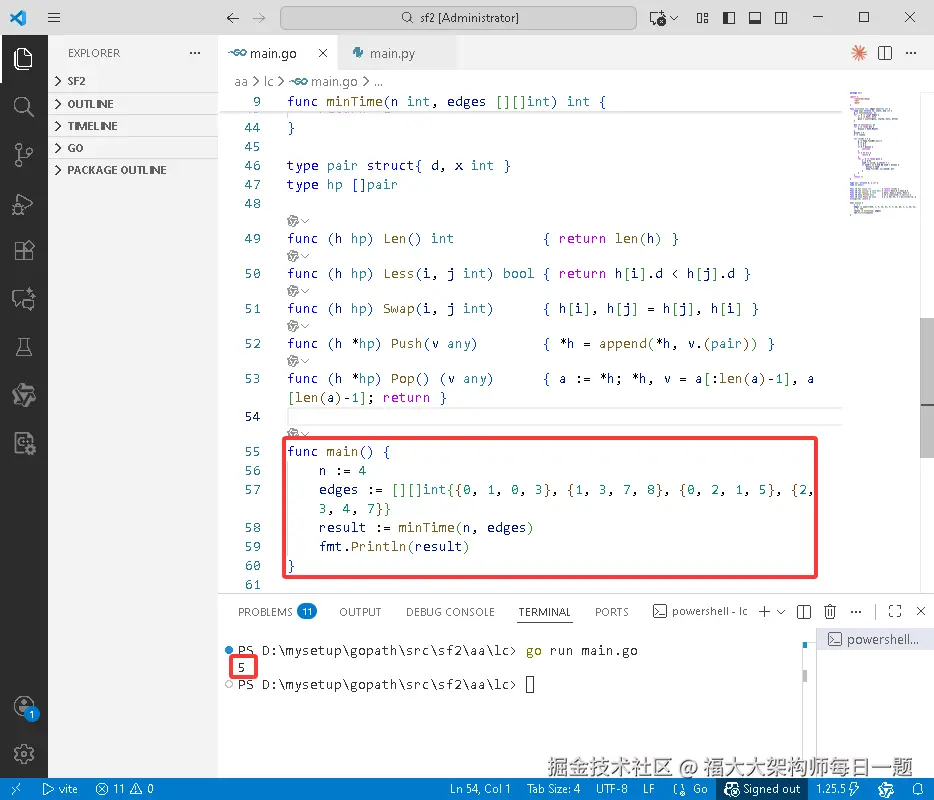This screenshot has height=800, width=934.
Task: Open Explorer views and more actions ellipsis
Action: coord(195,53)
